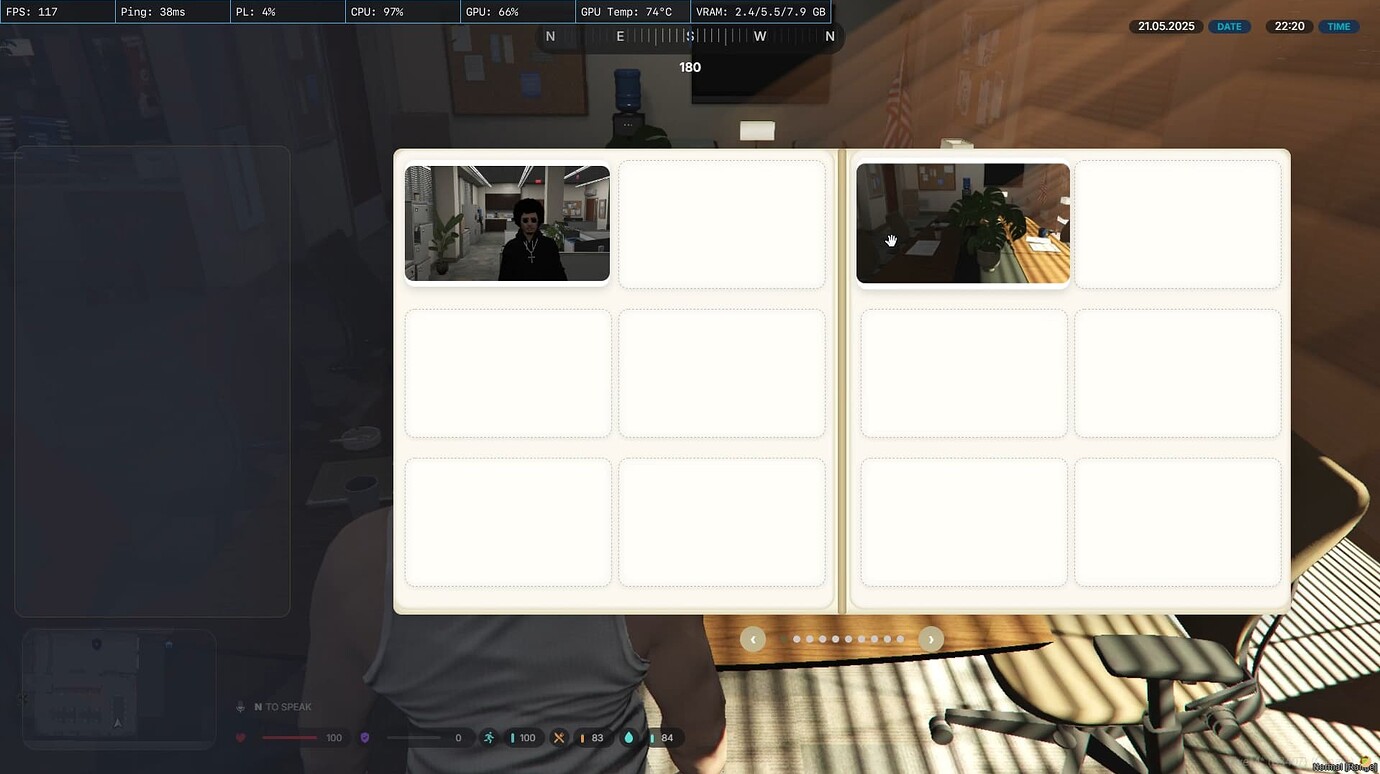The height and width of the screenshot is (774, 1380).
Task: Click the blue TIME label
Action: point(1339,26)
